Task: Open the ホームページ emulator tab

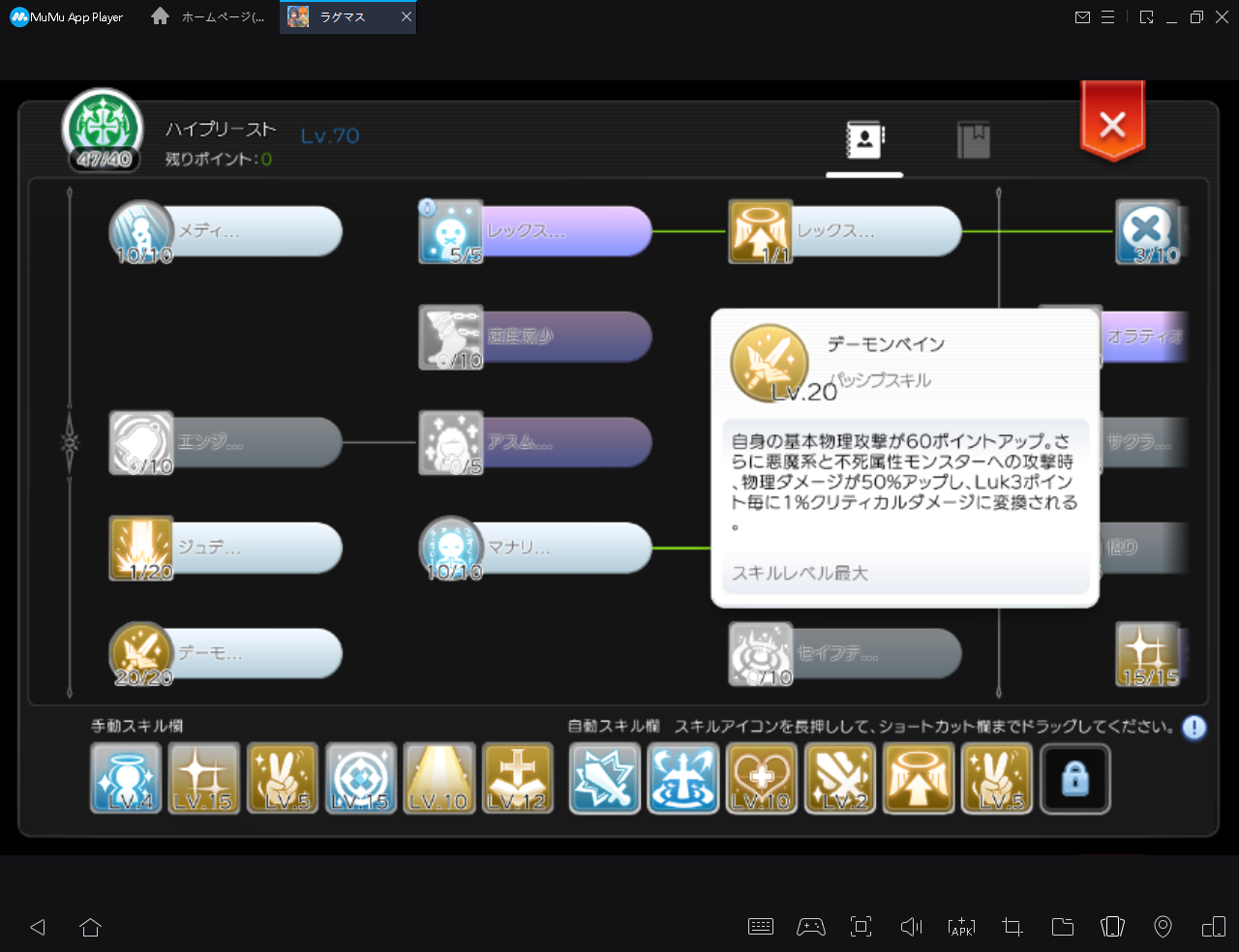Action: coord(209,17)
